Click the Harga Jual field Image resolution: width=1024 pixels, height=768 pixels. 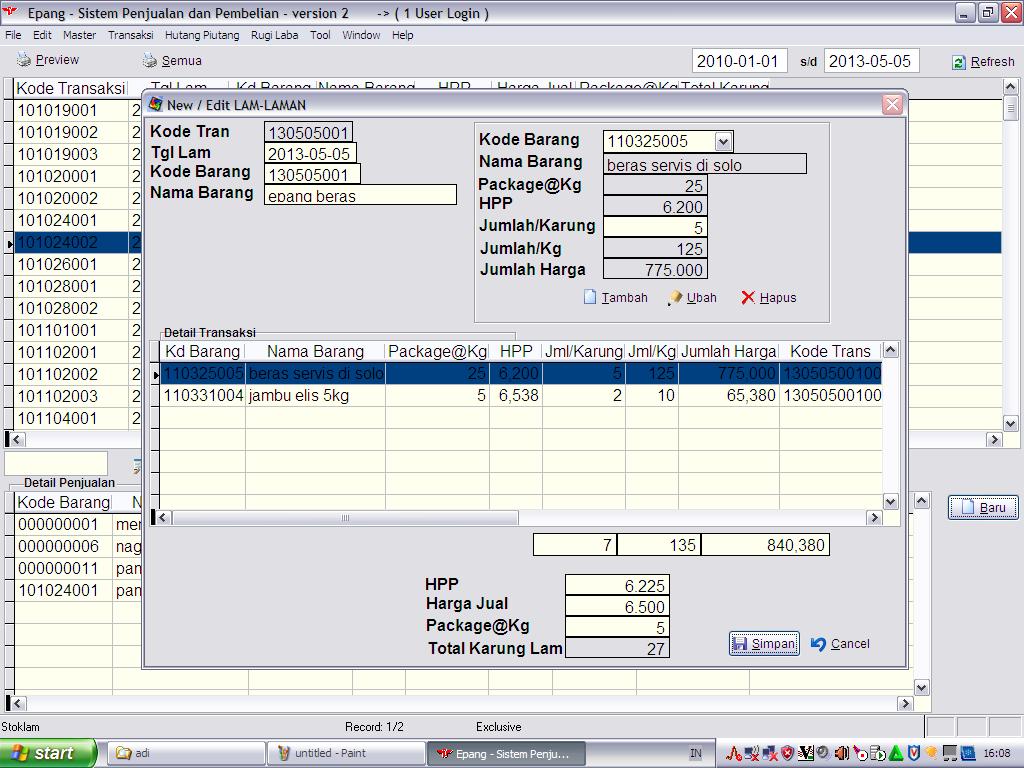pos(616,606)
